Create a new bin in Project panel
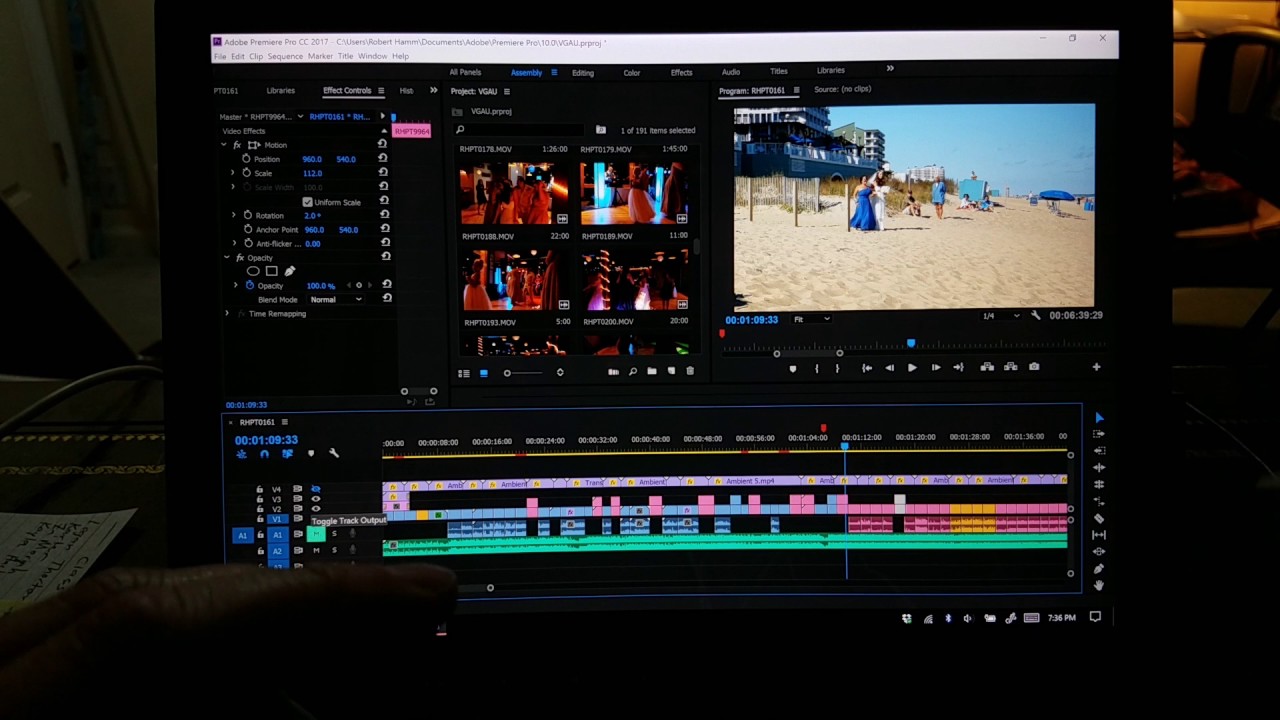 tap(652, 372)
